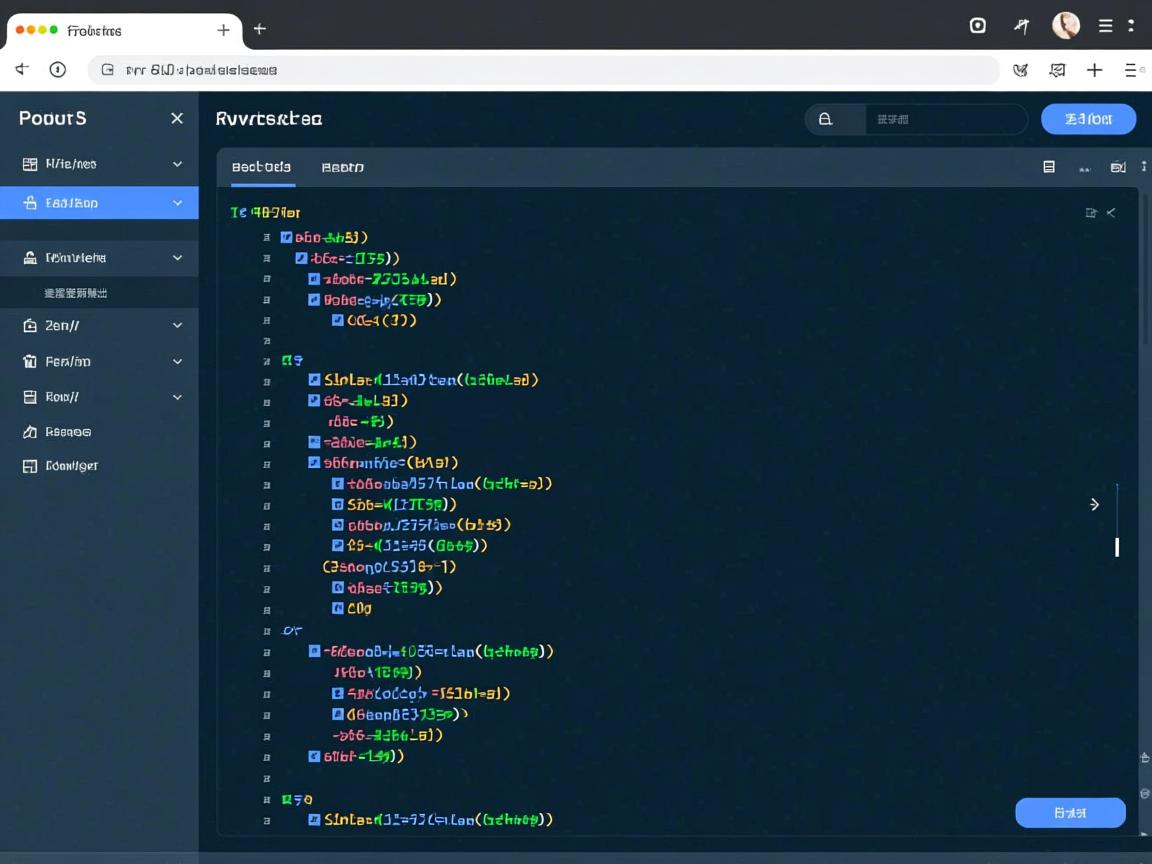Expand the Zen// sidebar section chevron
Screen dimensions: 1152x864
pos(177,325)
